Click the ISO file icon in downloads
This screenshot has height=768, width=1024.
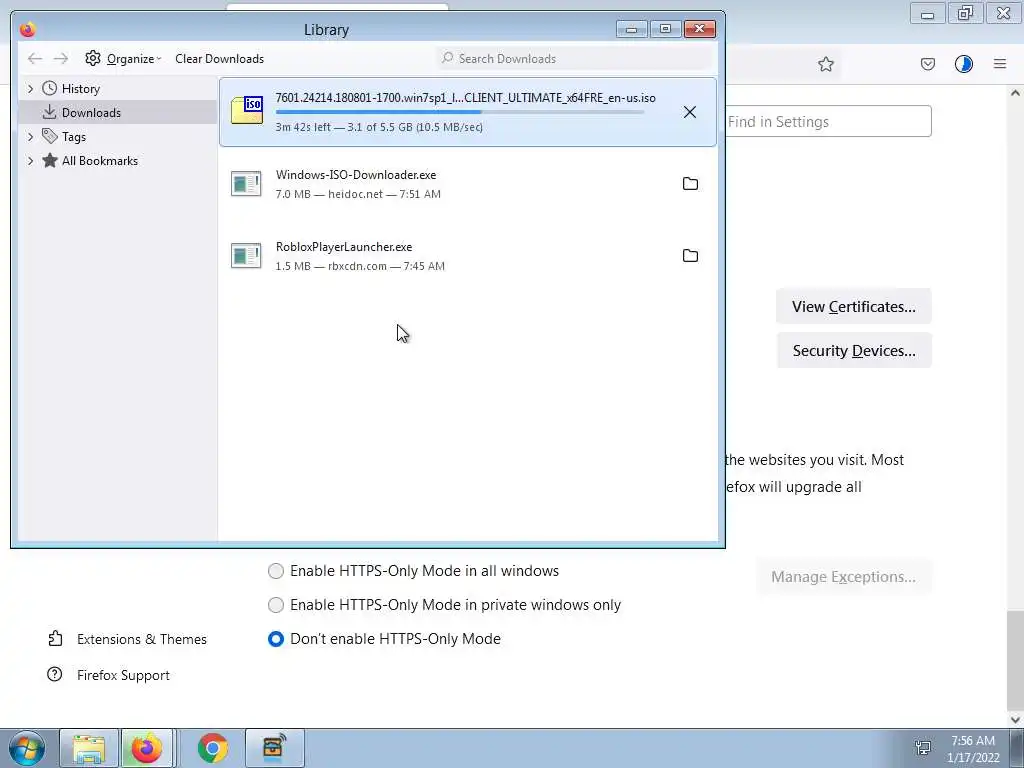click(x=246, y=110)
